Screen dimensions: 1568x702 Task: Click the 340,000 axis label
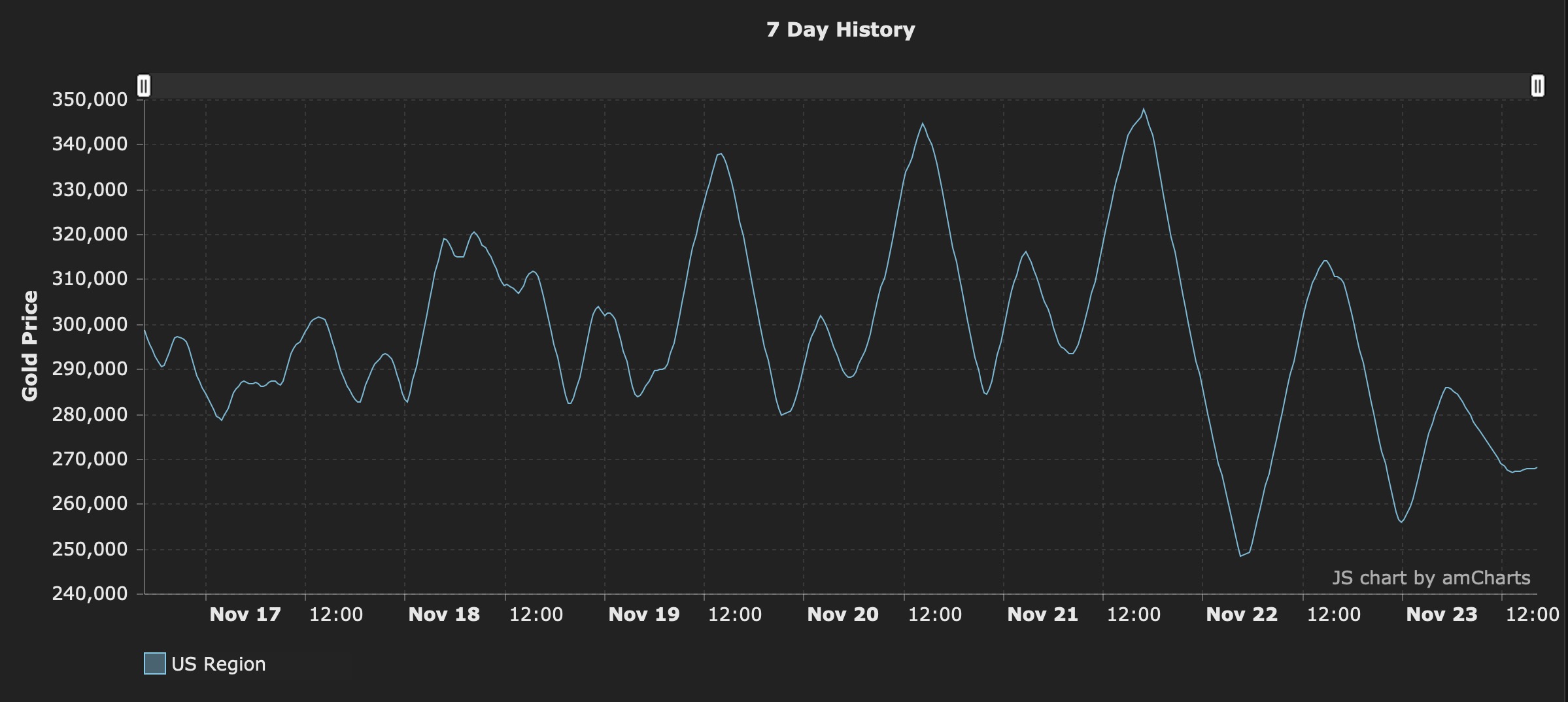[90, 144]
